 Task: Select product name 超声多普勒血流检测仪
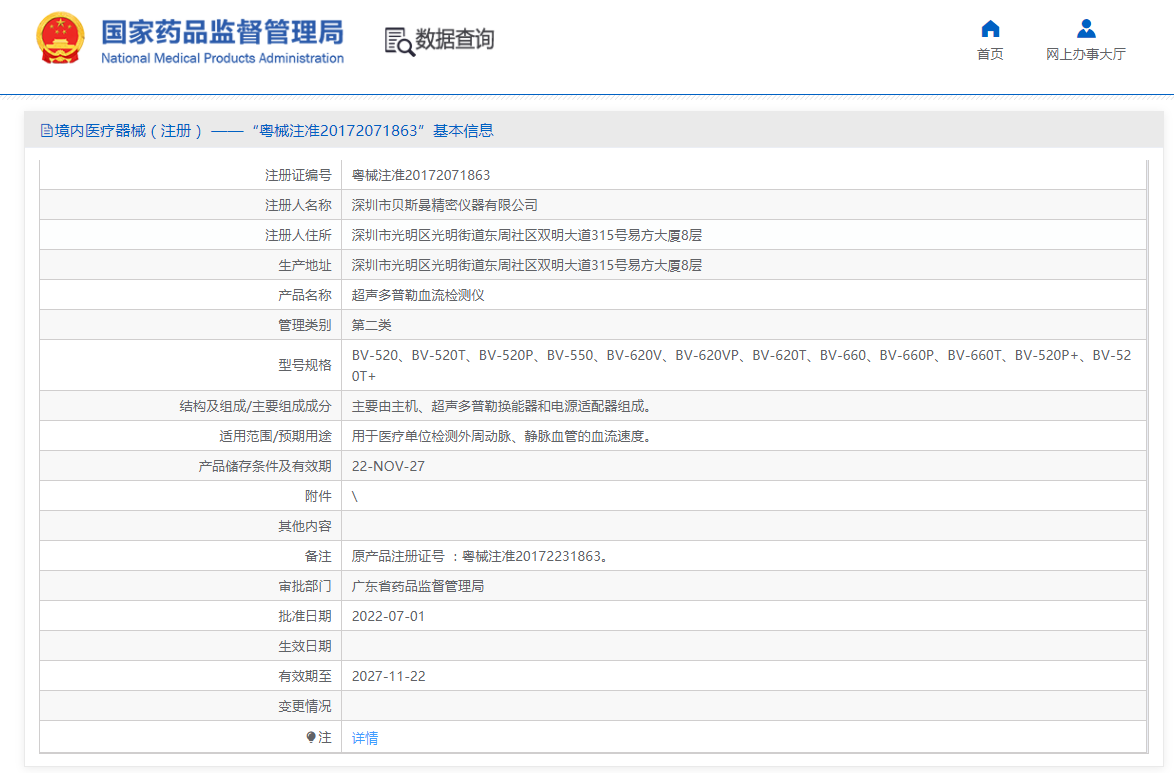(418, 294)
